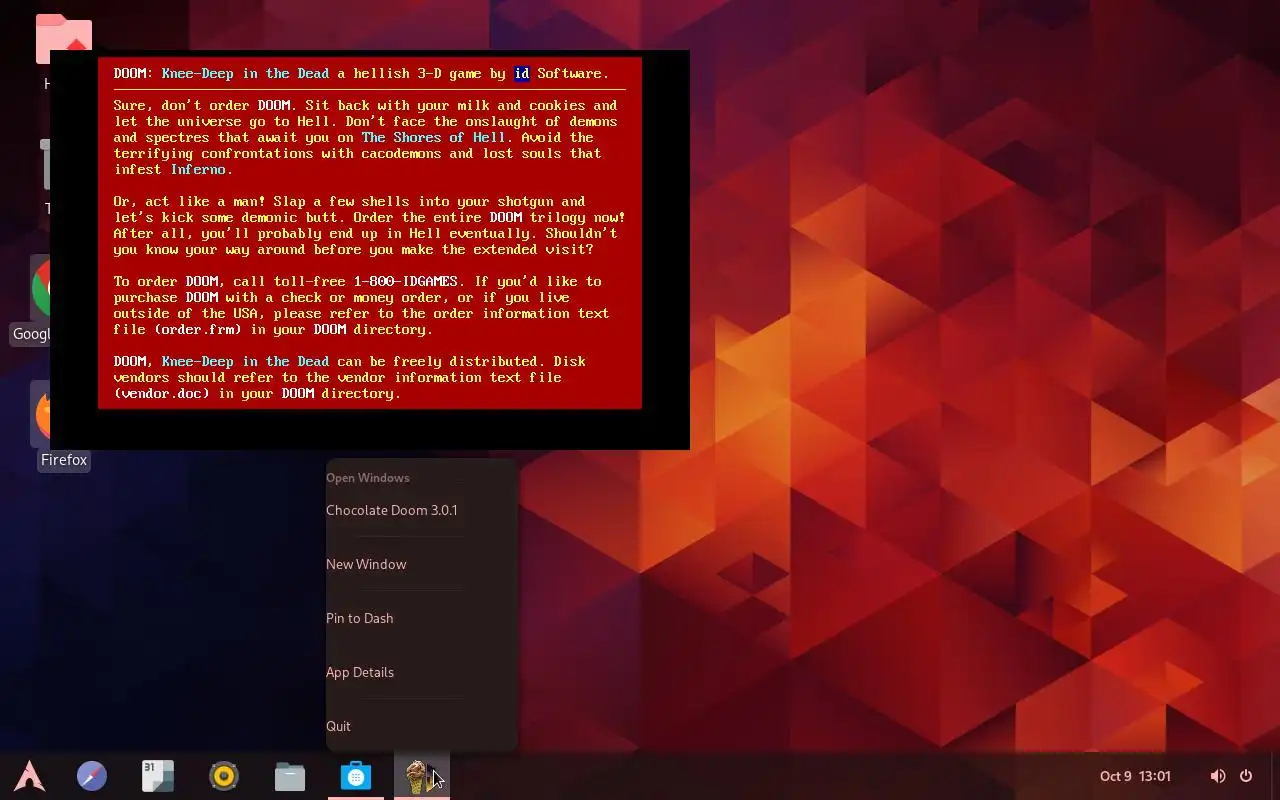Open the calendar app in the dock
The height and width of the screenshot is (800, 1280).
point(158,776)
